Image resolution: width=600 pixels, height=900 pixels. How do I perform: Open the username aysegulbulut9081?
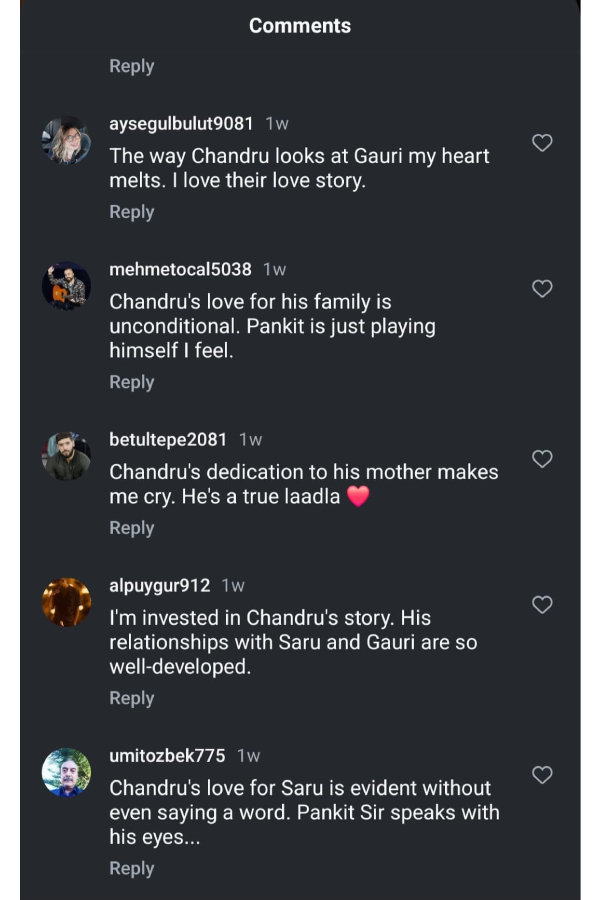[x=179, y=123]
